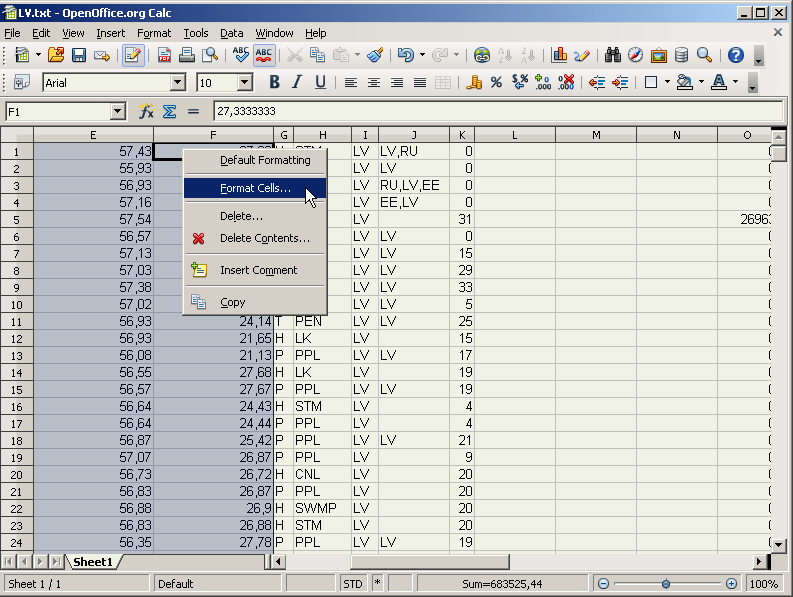Open the Function Wizard icon
This screenshot has height=597, width=793.
(146, 111)
